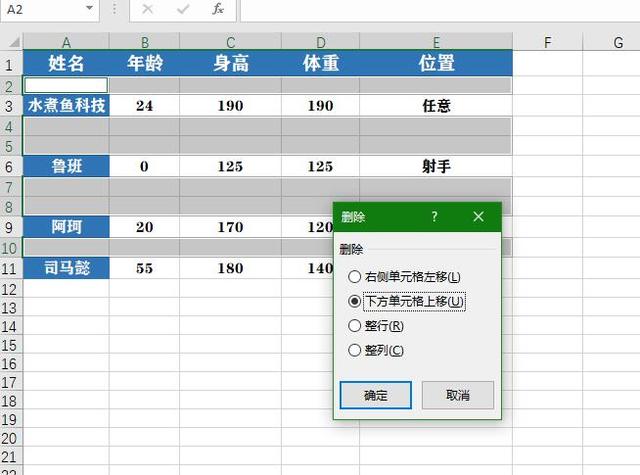Expand the Name Box dropdown arrow

tap(89, 8)
